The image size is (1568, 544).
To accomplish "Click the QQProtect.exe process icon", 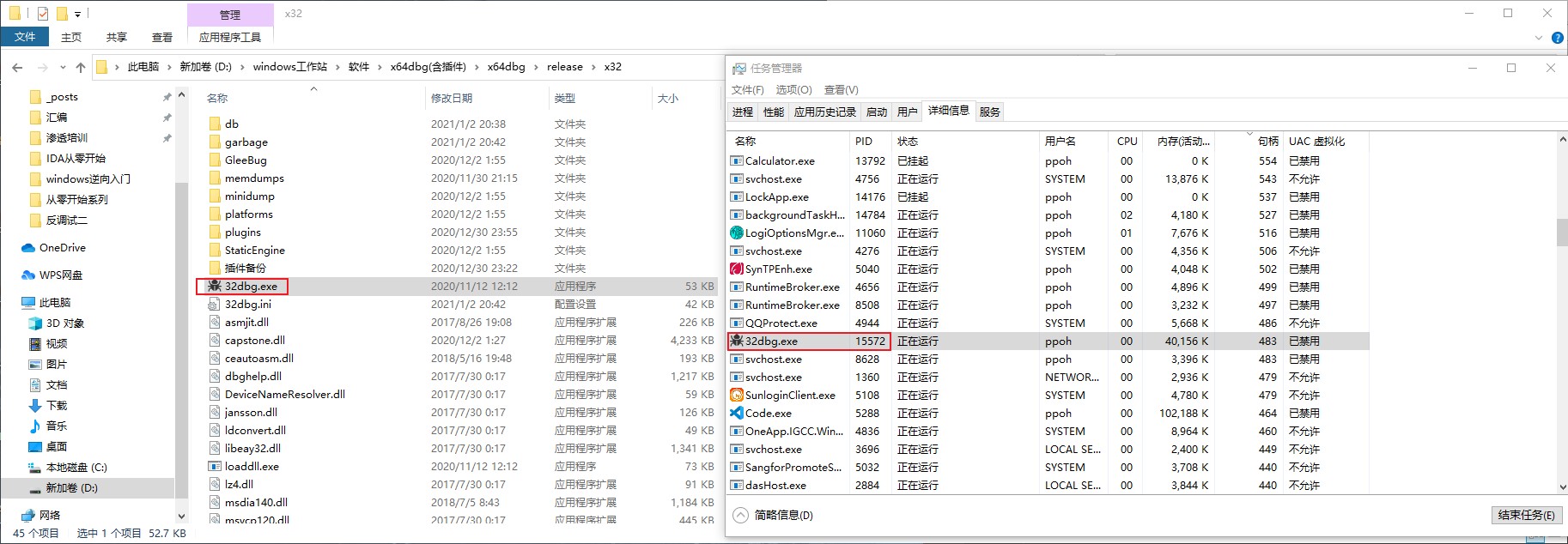I will tap(736, 323).
